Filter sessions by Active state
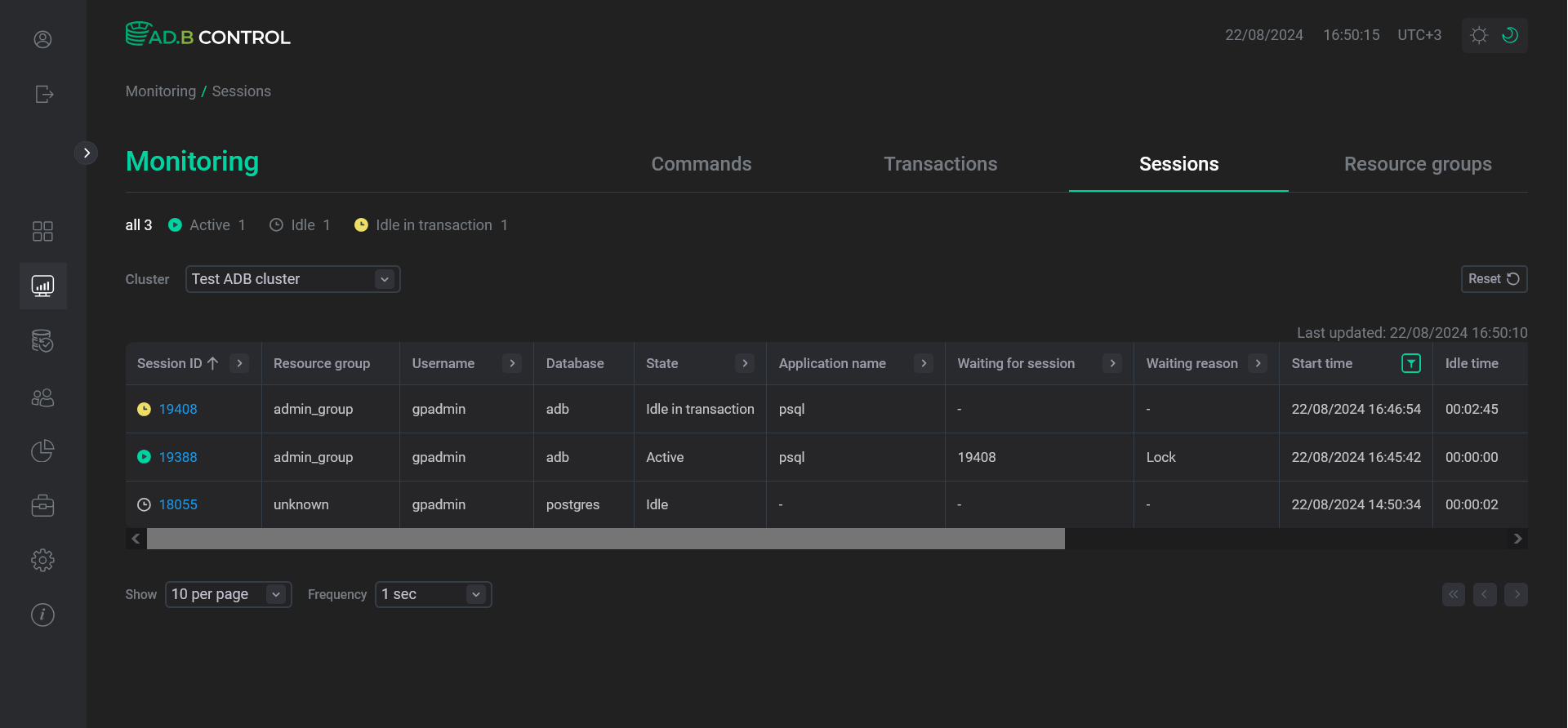This screenshot has width=1568, height=728. tap(207, 225)
